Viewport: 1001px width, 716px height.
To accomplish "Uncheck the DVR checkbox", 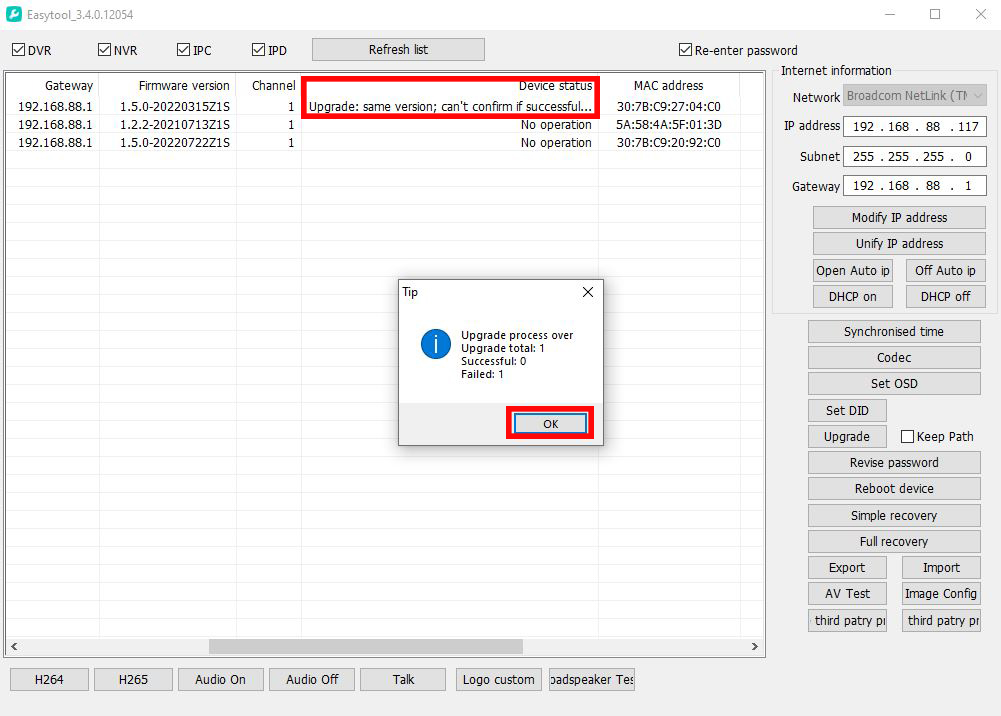I will point(18,50).
